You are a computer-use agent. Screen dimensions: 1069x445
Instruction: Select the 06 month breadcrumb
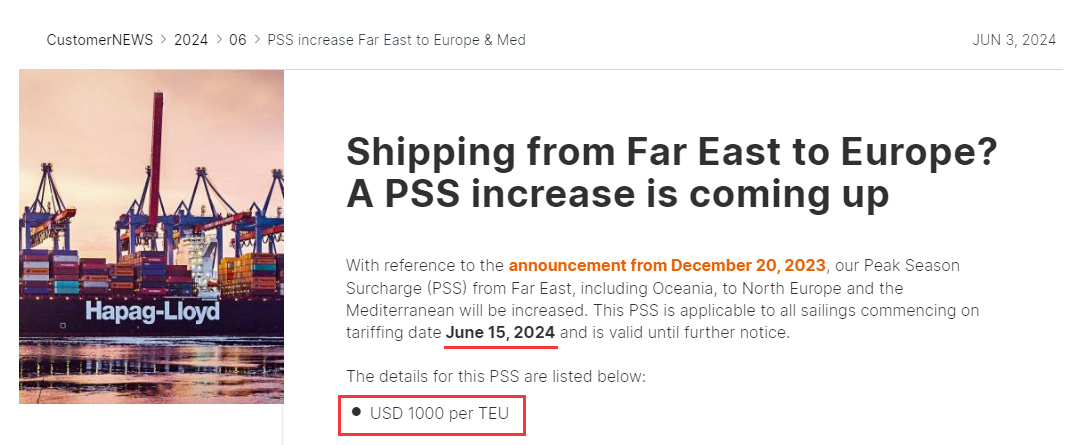(x=238, y=40)
